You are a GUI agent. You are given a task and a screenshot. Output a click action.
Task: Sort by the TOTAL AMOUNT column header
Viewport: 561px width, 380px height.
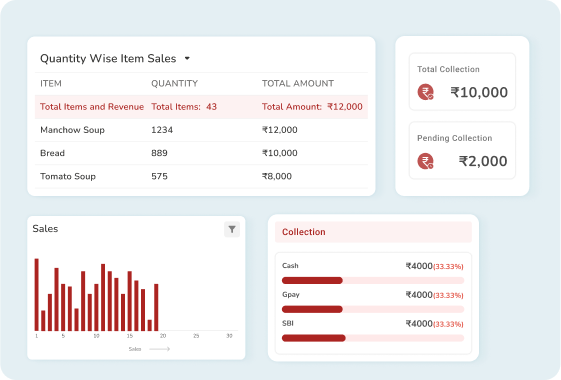pos(298,83)
